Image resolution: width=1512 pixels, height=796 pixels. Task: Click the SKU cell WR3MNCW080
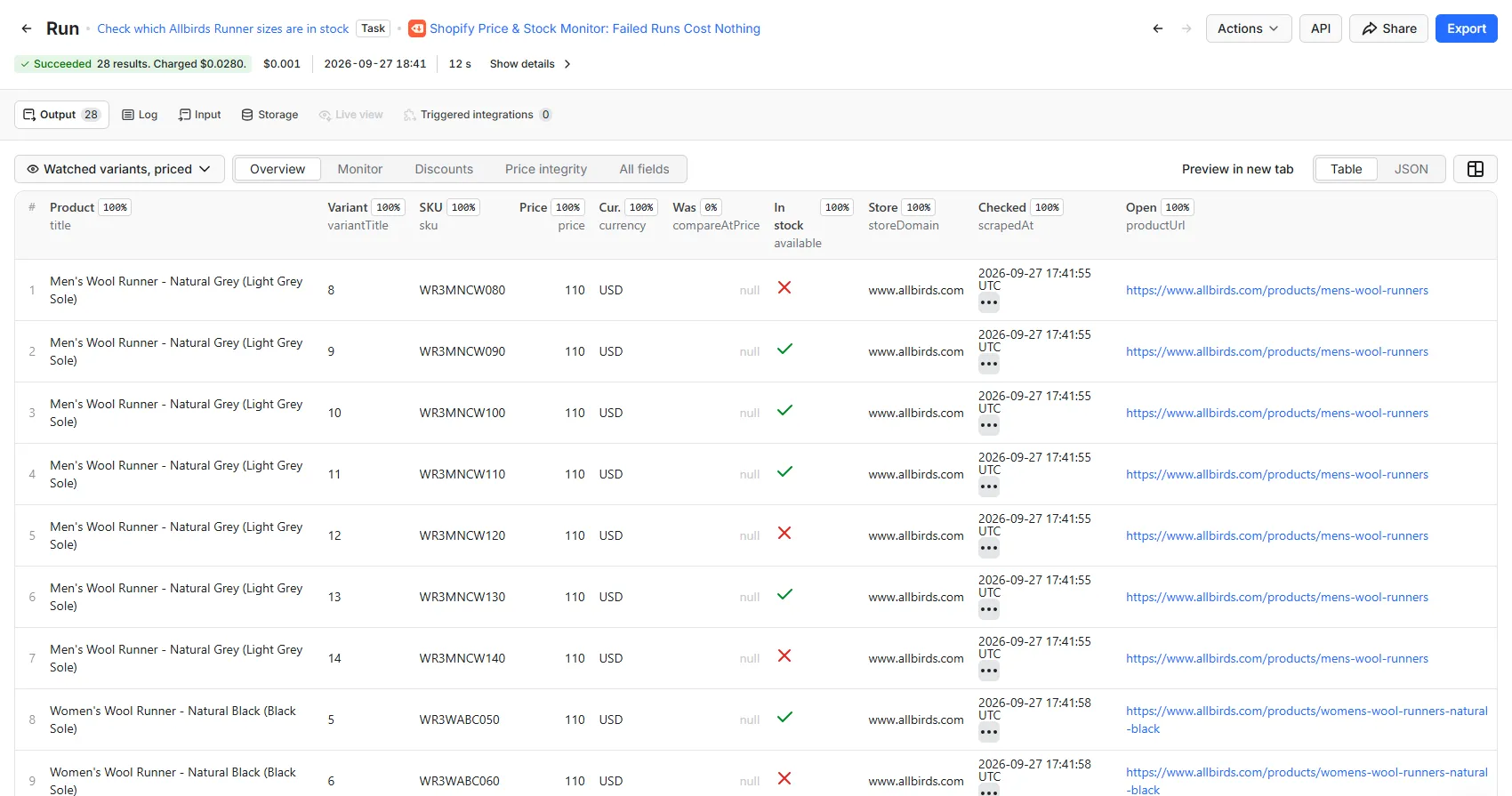point(462,290)
